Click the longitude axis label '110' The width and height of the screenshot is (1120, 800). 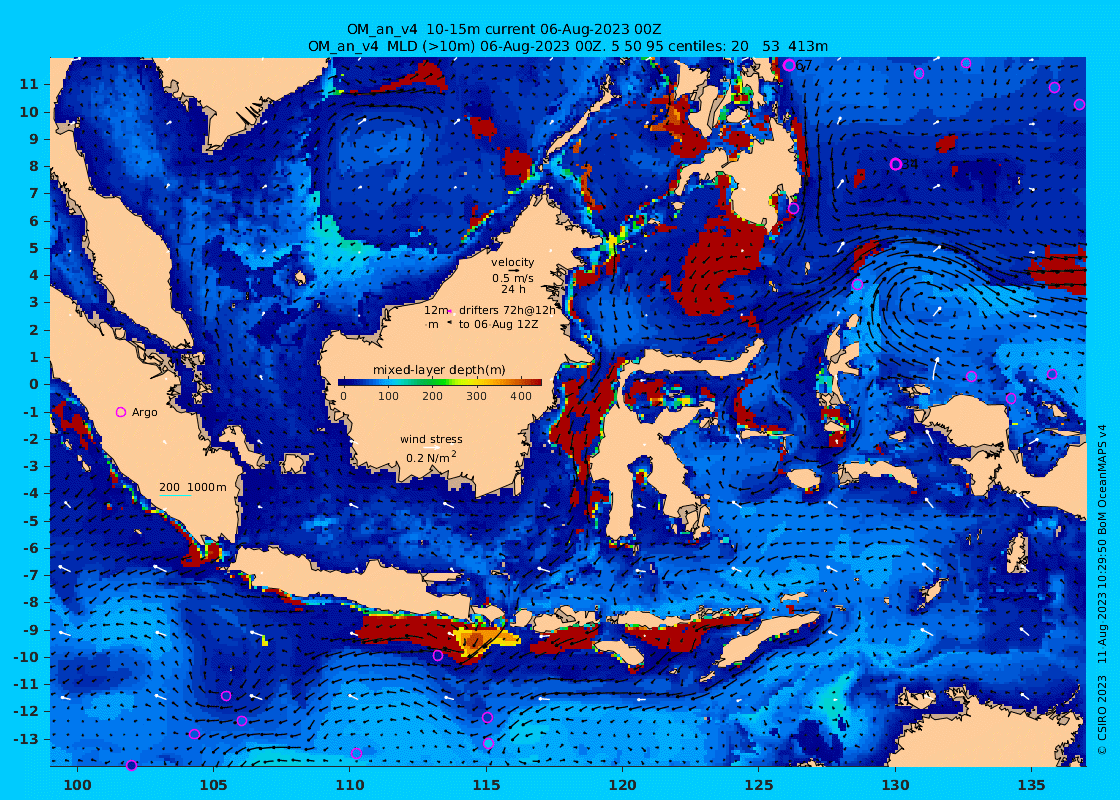[x=350, y=784]
